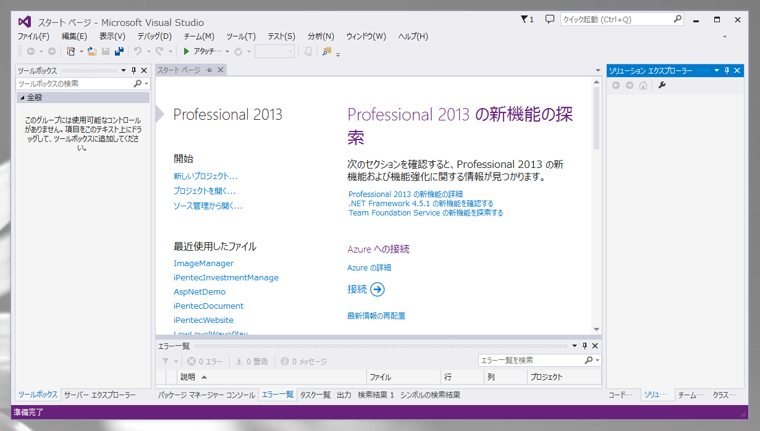The image size is (760, 431).
Task: Click the New Project toolbar icon
Action: coord(71,51)
